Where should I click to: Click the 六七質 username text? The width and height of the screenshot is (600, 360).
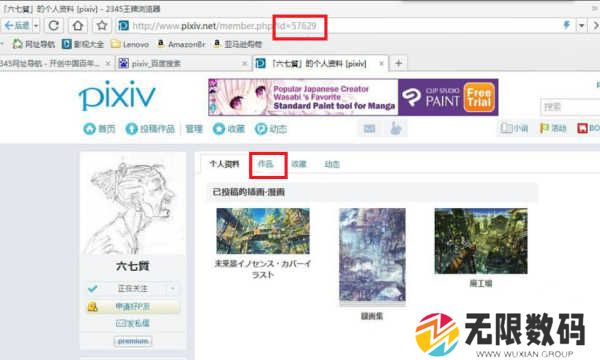pyautogui.click(x=132, y=266)
